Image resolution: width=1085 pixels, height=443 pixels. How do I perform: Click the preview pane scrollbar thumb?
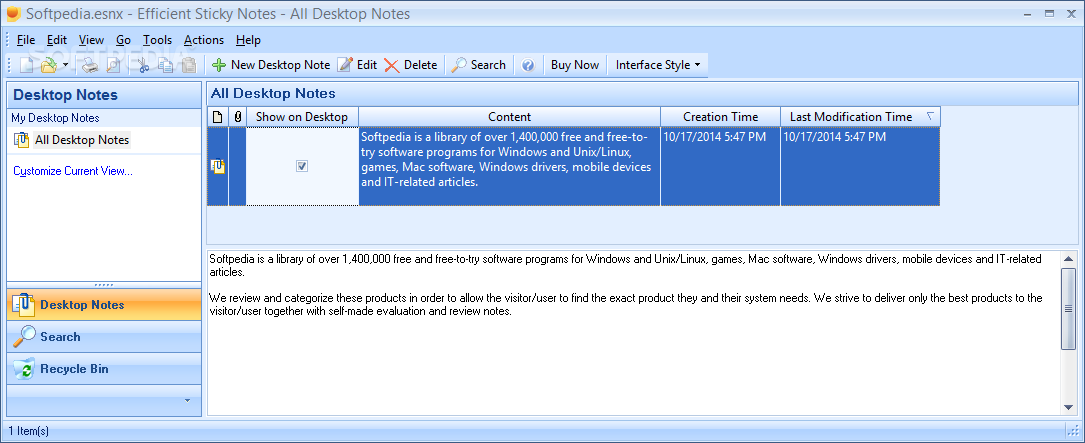(x=1068, y=308)
